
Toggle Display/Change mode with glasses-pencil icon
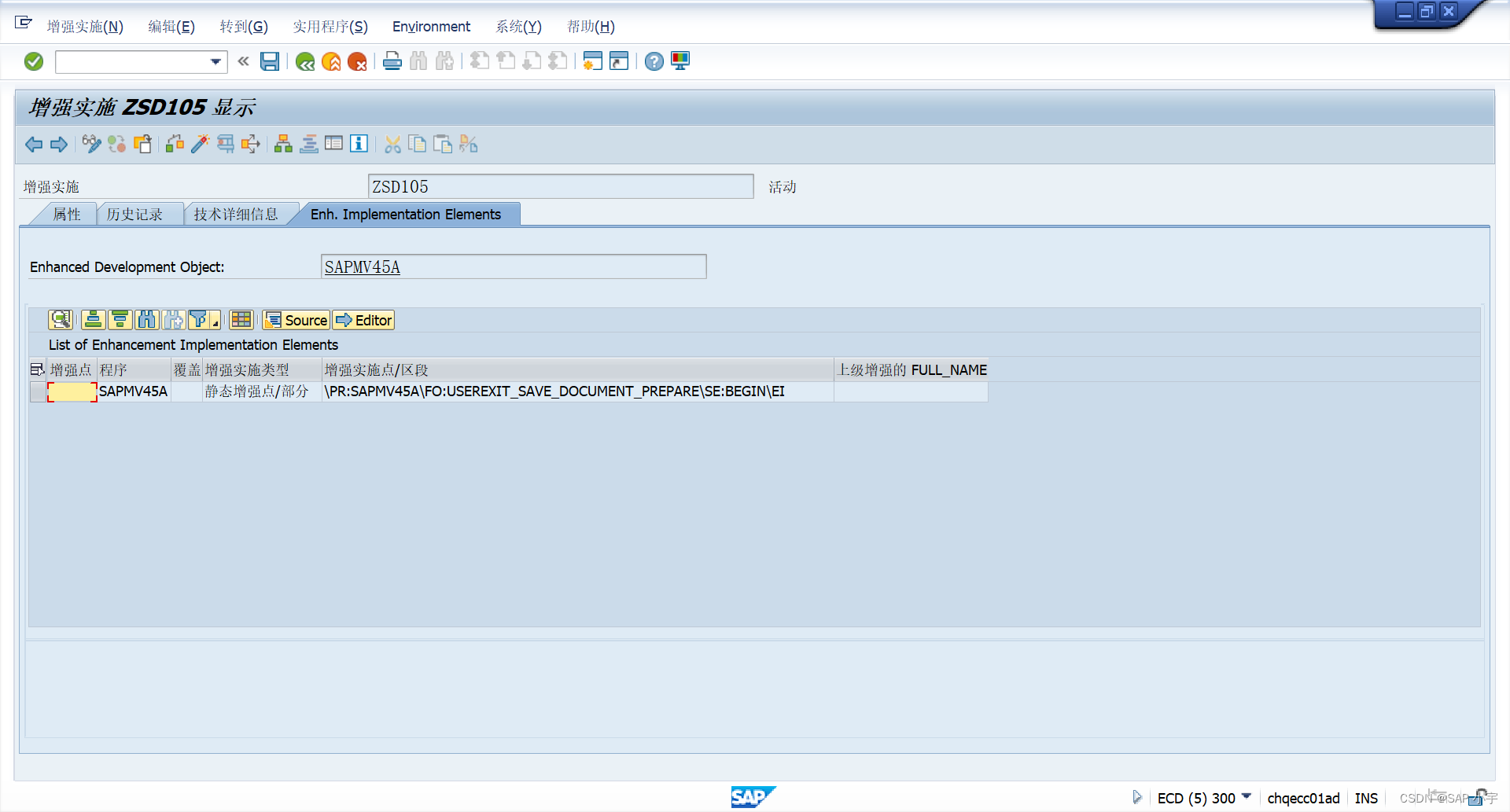91,144
